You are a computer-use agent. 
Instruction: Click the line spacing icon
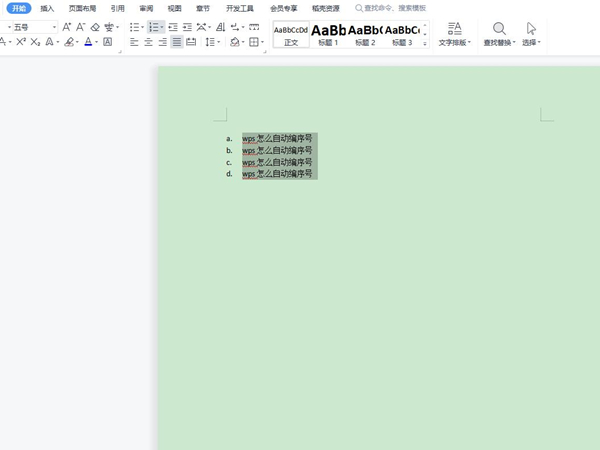(210, 42)
